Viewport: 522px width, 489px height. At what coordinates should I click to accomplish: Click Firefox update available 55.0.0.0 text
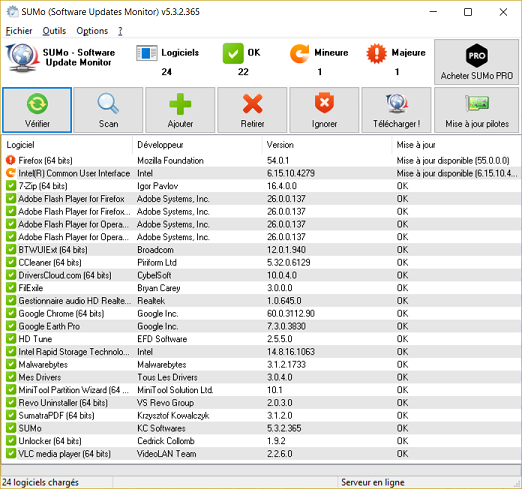tap(453, 161)
